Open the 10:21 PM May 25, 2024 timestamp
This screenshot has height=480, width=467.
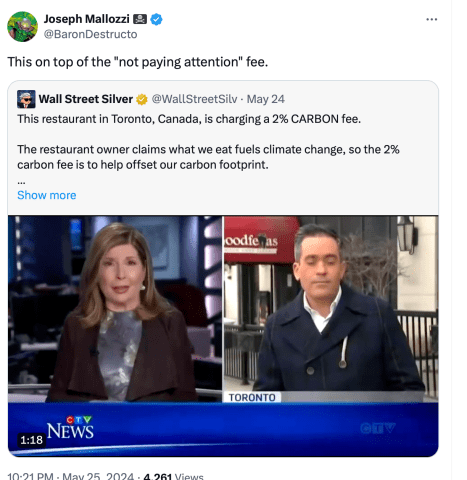70,476
